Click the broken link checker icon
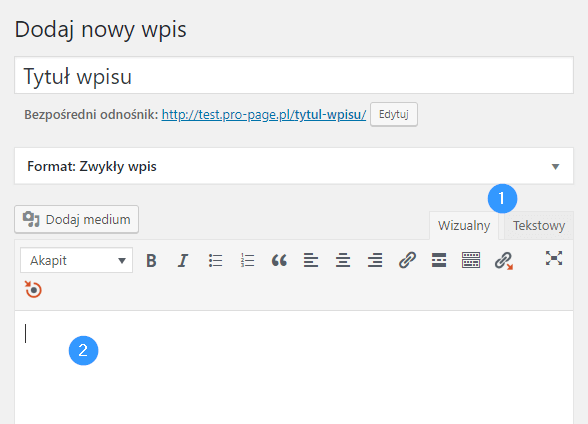The height and width of the screenshot is (424, 588). [x=503, y=260]
